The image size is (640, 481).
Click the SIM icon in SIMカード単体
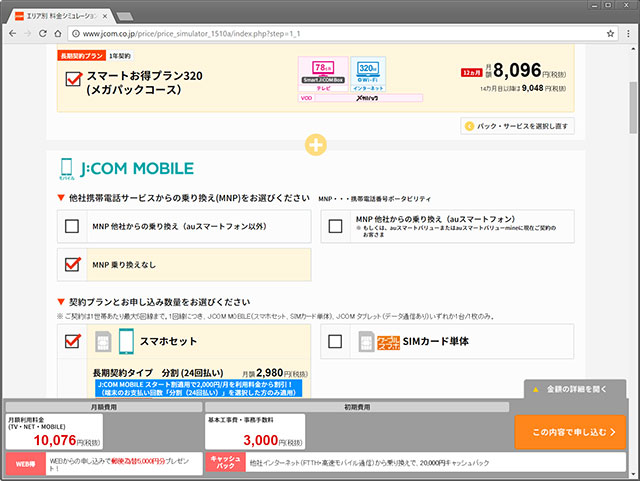(366, 341)
